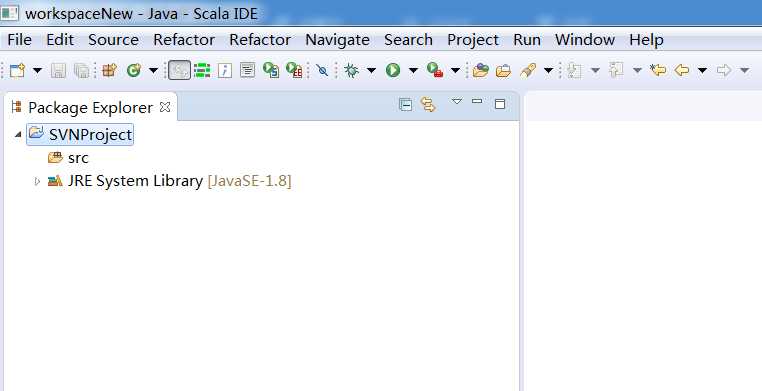Navigate forward with grey right arrow
Image resolution: width=762 pixels, height=391 pixels.
pos(724,70)
